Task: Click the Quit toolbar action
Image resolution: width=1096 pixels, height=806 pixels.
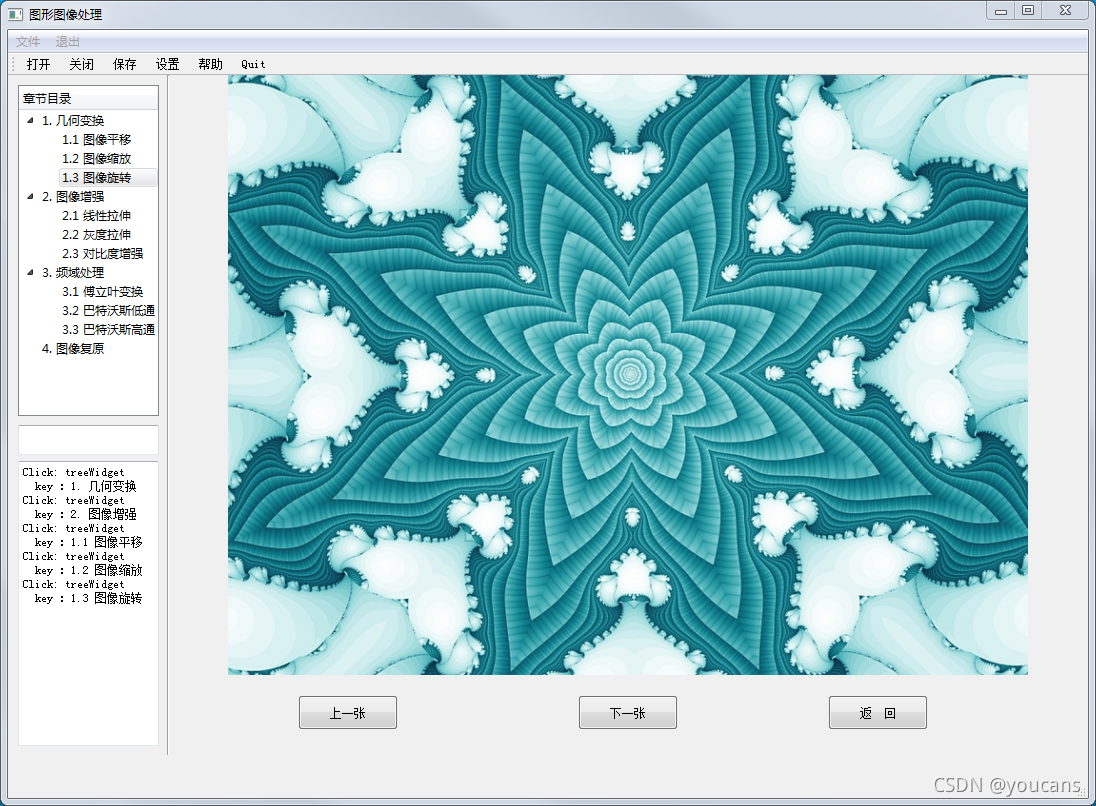Action: pos(253,64)
